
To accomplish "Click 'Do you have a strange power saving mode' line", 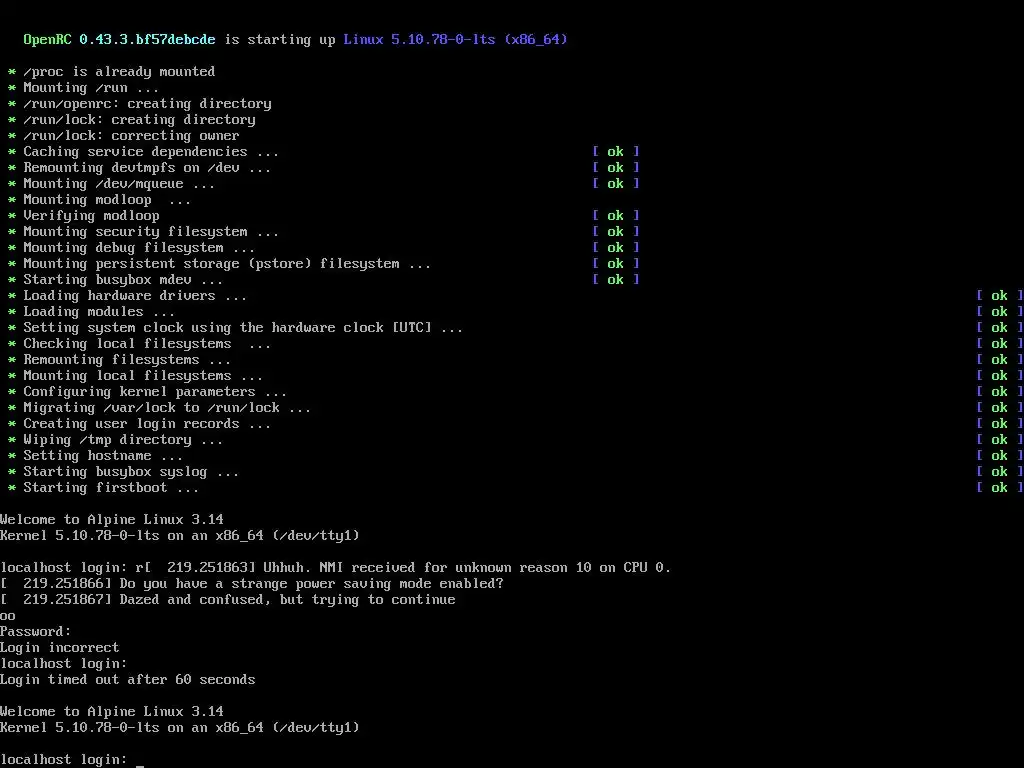I will (x=312, y=583).
